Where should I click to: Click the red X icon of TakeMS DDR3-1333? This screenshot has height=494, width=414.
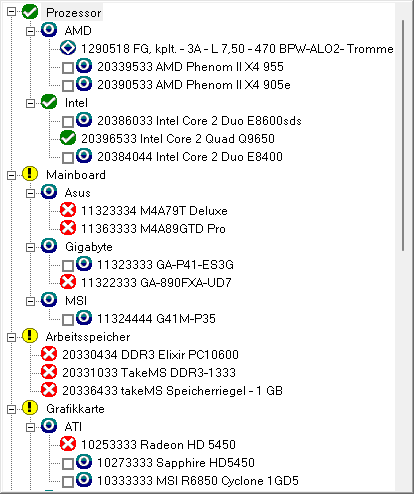[x=49, y=372]
